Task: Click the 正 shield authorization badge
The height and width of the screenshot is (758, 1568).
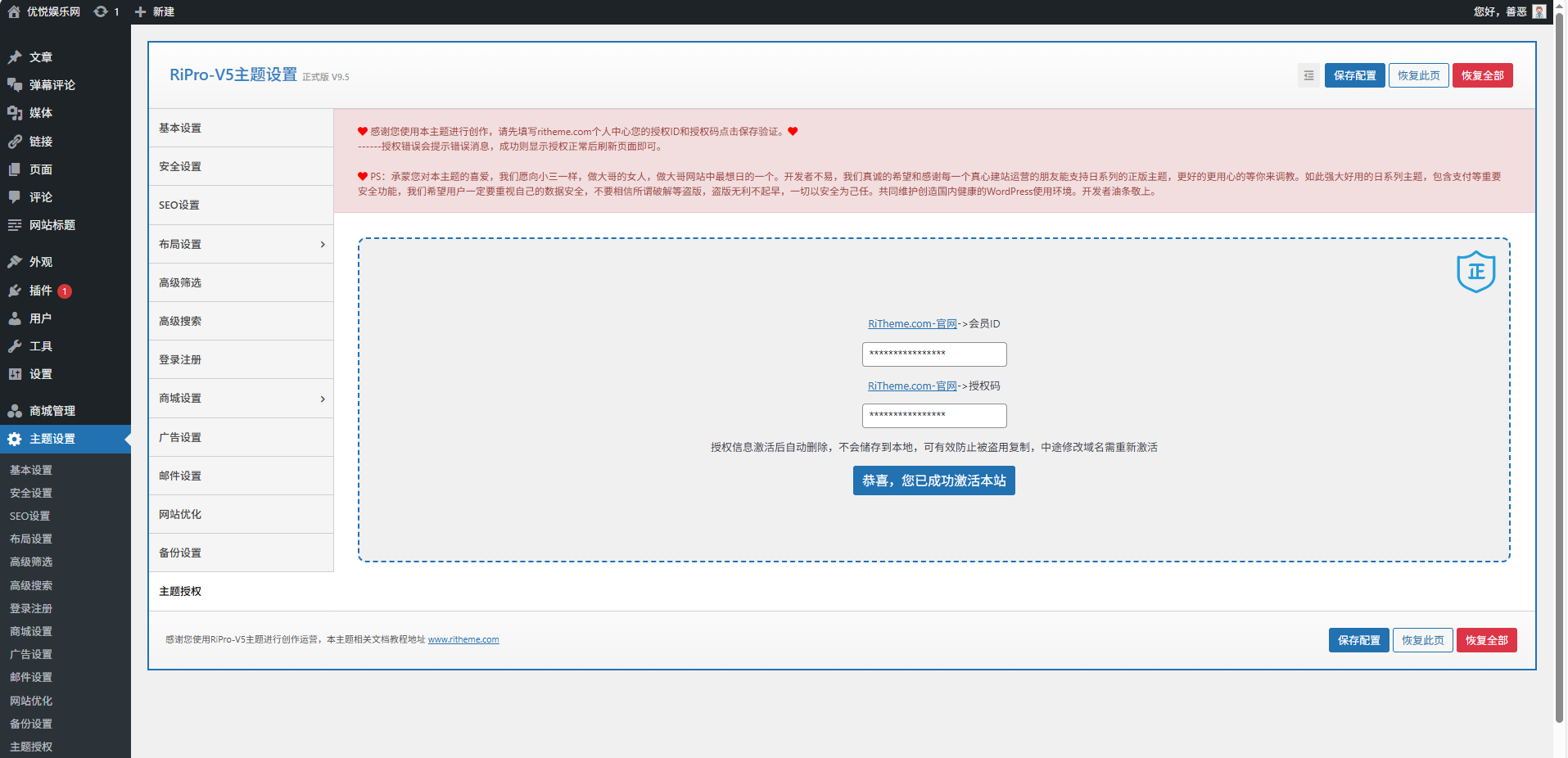Action: pyautogui.click(x=1475, y=272)
